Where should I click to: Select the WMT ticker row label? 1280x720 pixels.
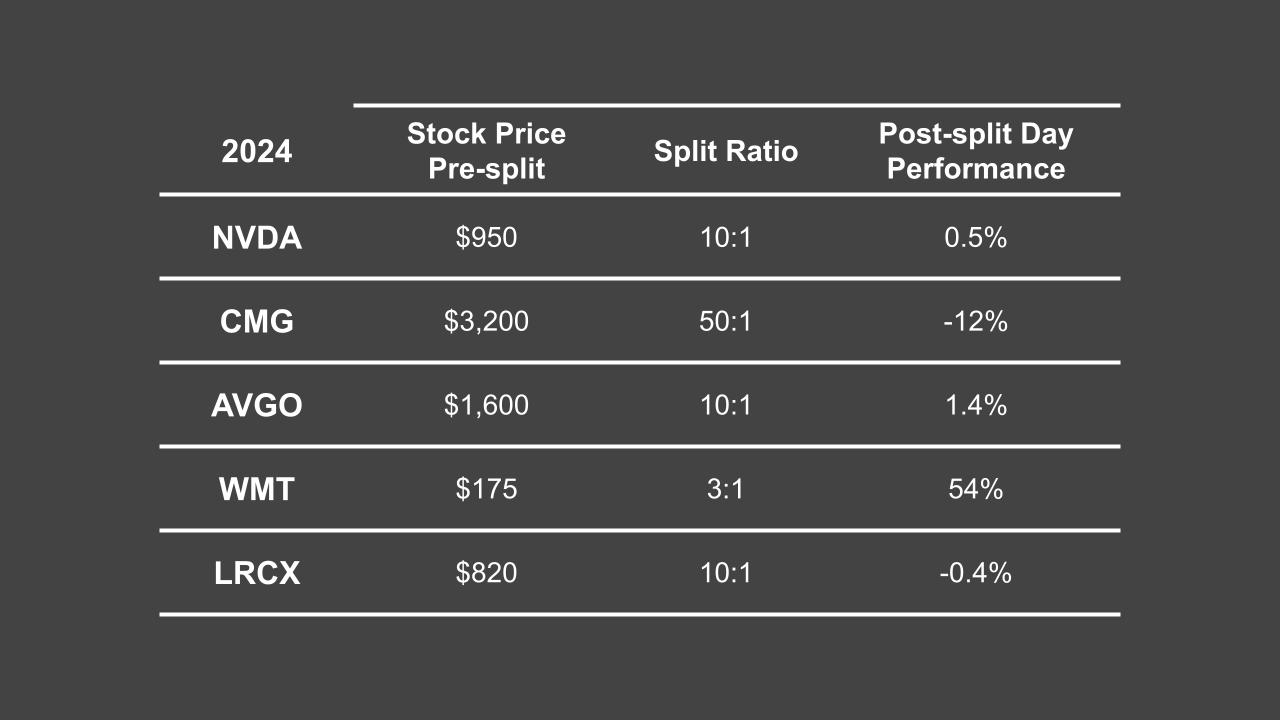(x=257, y=490)
